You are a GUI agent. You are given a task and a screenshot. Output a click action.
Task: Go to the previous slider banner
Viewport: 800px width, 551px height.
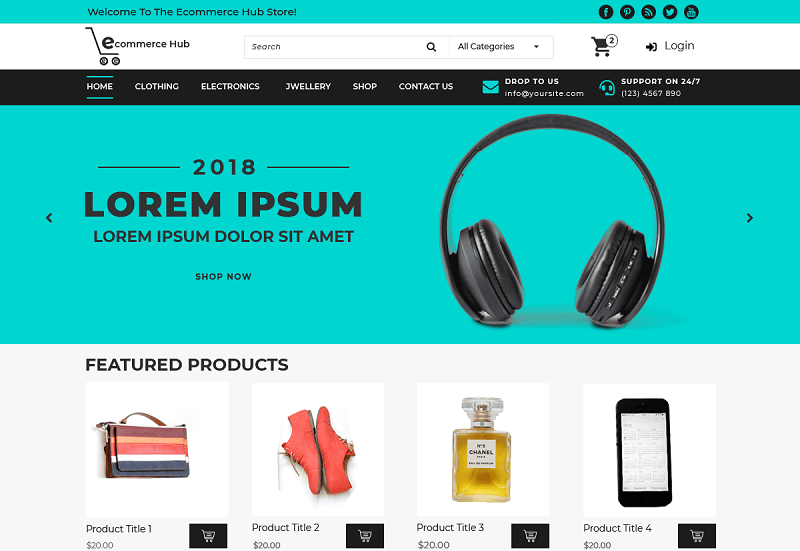click(49, 218)
